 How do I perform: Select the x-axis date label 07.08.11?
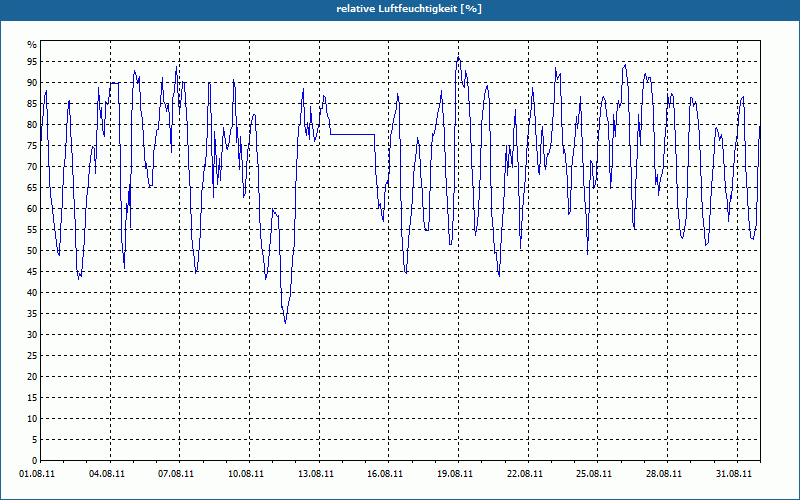(x=176, y=474)
